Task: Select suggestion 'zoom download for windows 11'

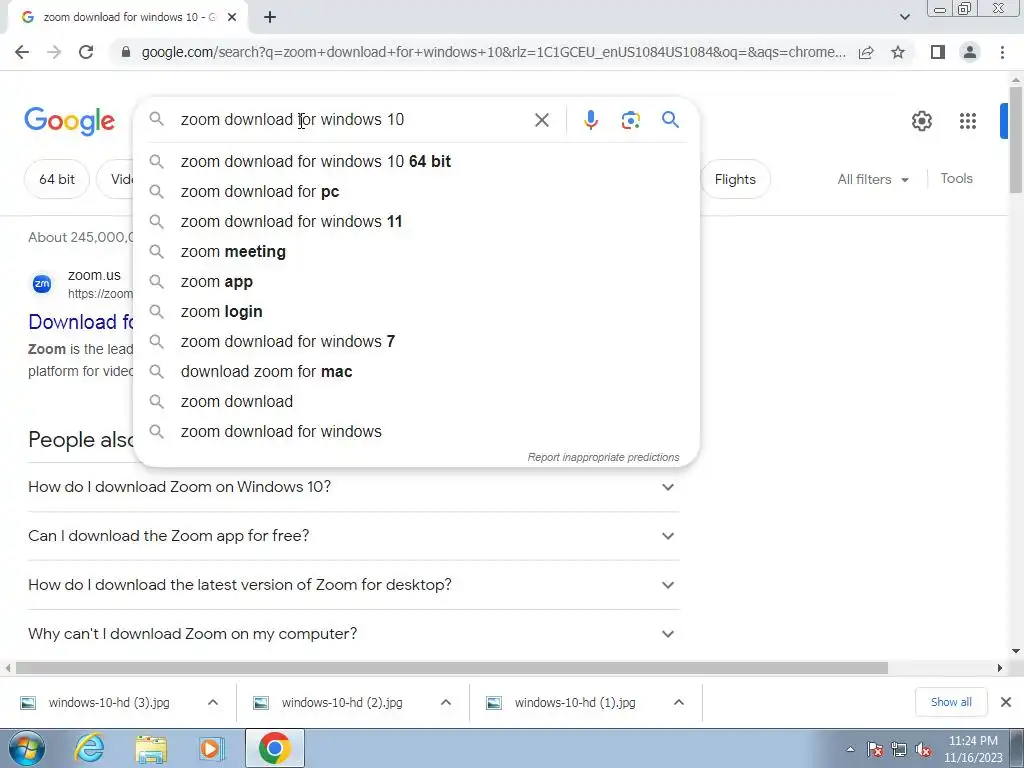Action: click(x=417, y=221)
